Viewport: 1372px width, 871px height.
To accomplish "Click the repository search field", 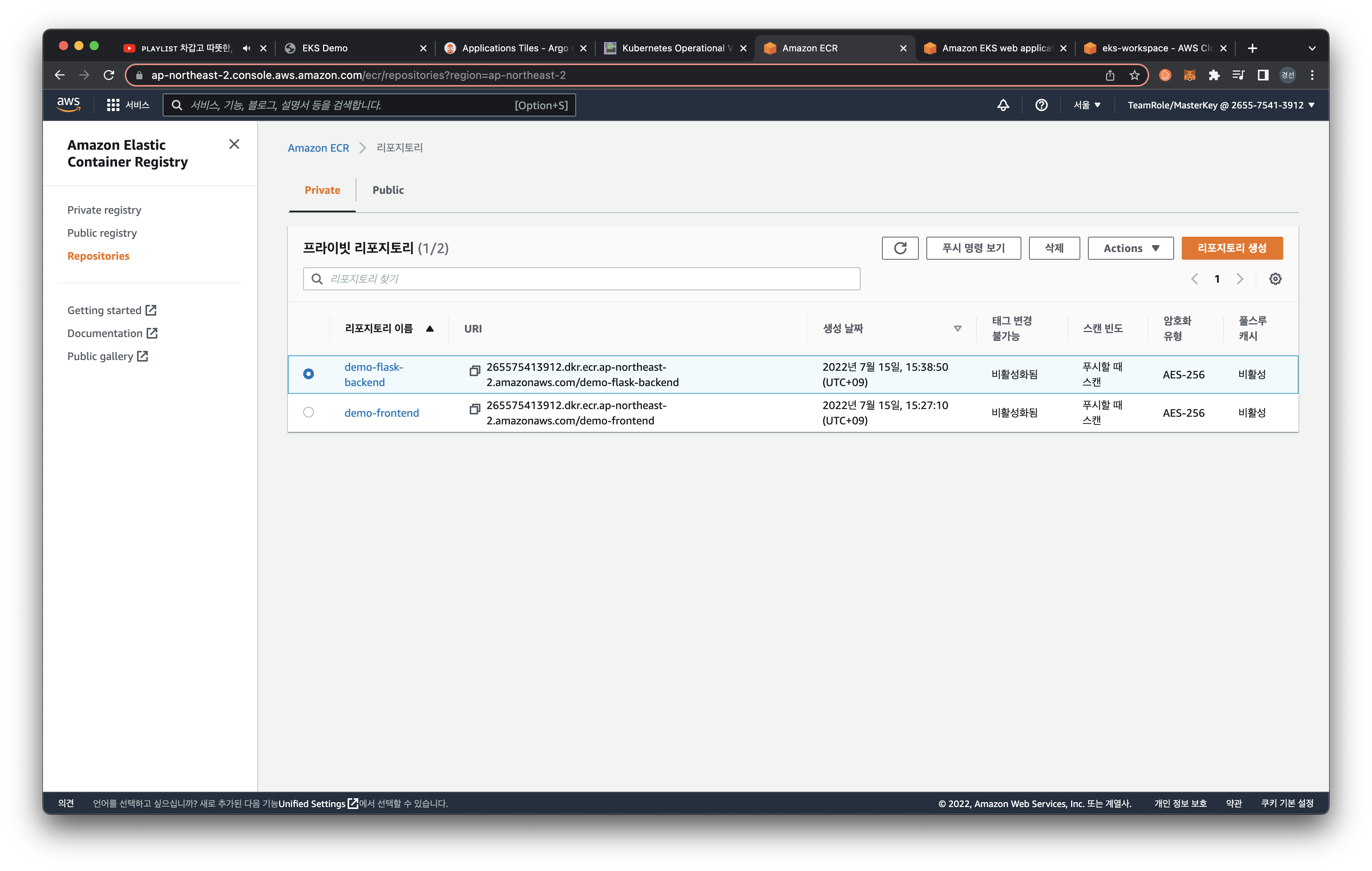I will (581, 279).
